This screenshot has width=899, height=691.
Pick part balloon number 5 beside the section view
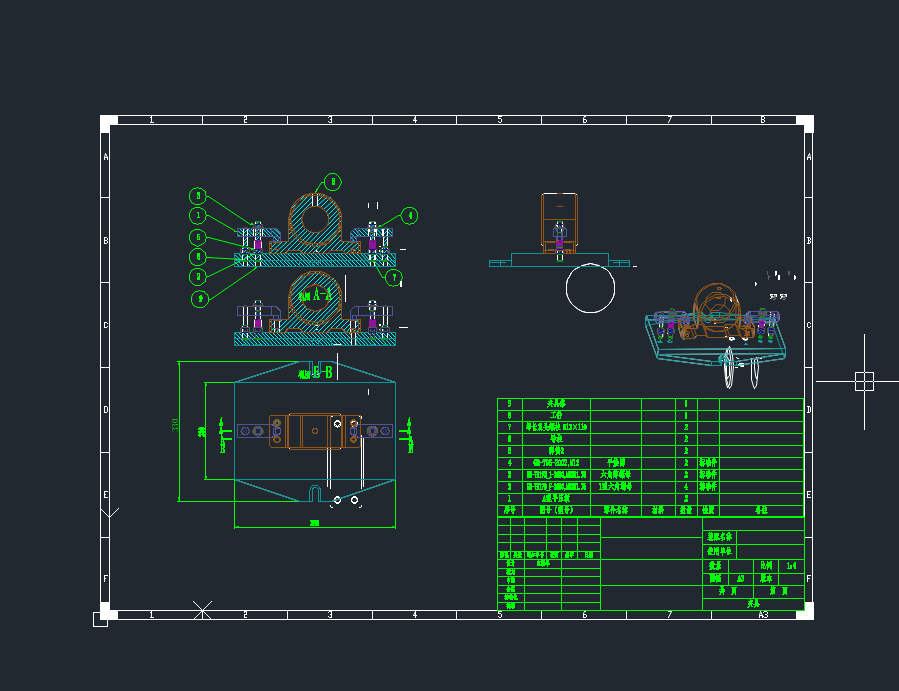198,237
